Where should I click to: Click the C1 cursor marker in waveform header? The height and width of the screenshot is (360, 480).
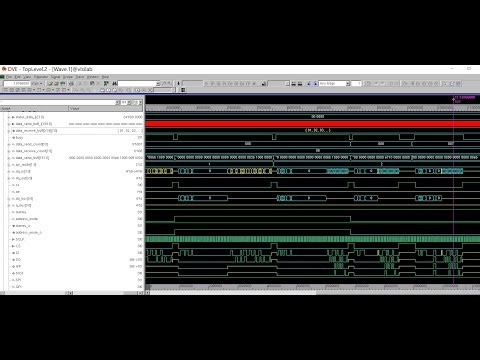coord(454,99)
